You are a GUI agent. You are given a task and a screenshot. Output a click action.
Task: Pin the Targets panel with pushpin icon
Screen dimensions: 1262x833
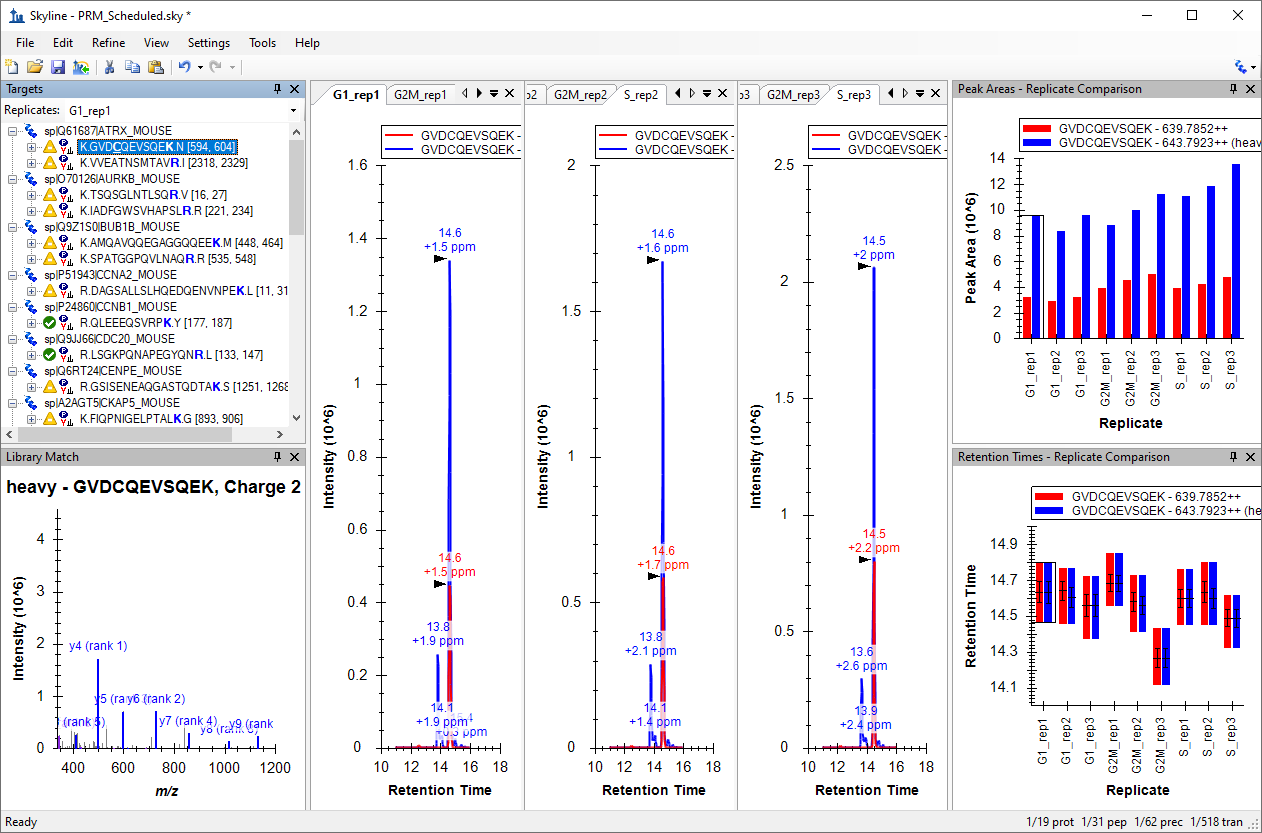(278, 89)
